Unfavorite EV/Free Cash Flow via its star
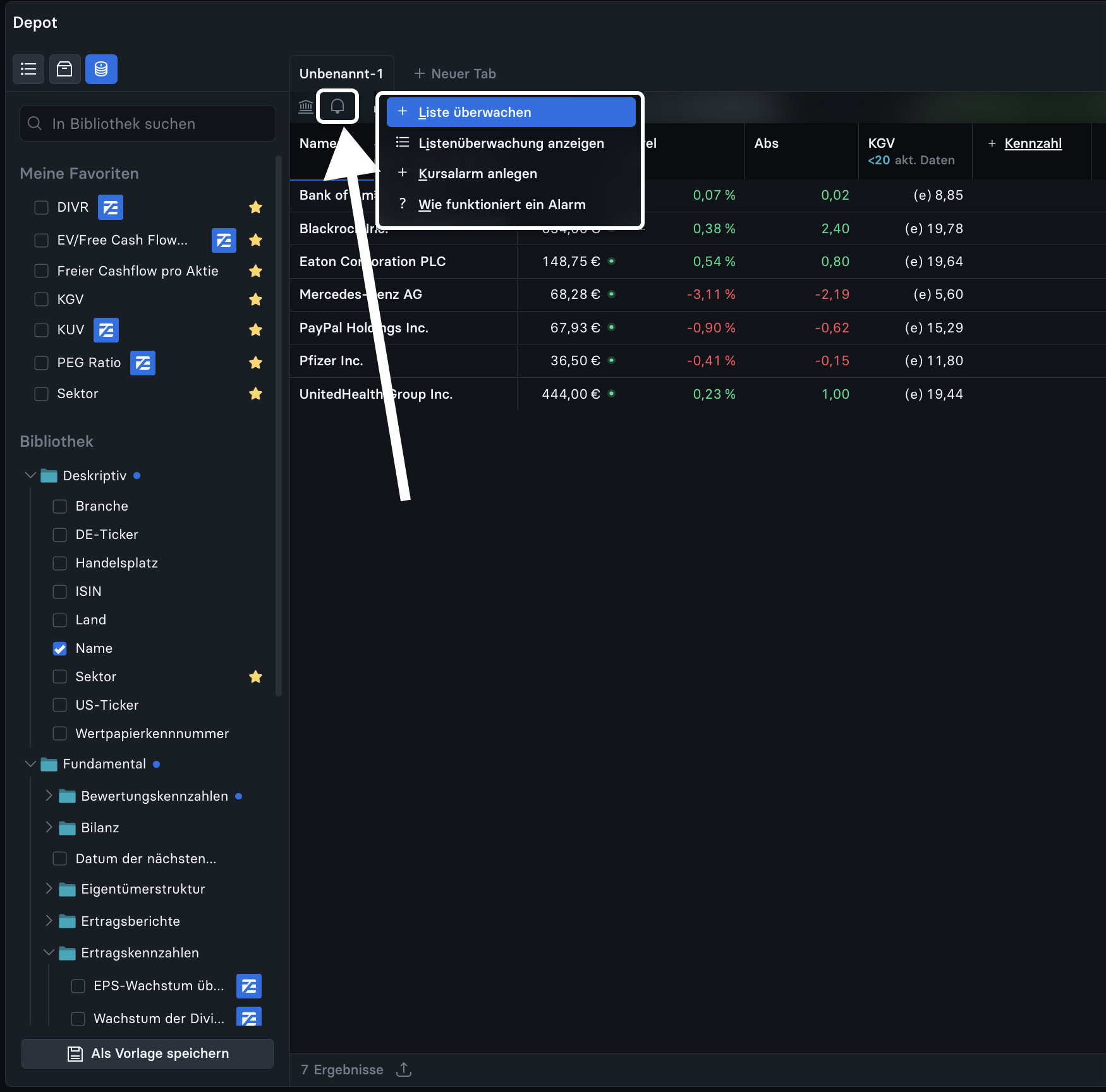 click(x=255, y=240)
